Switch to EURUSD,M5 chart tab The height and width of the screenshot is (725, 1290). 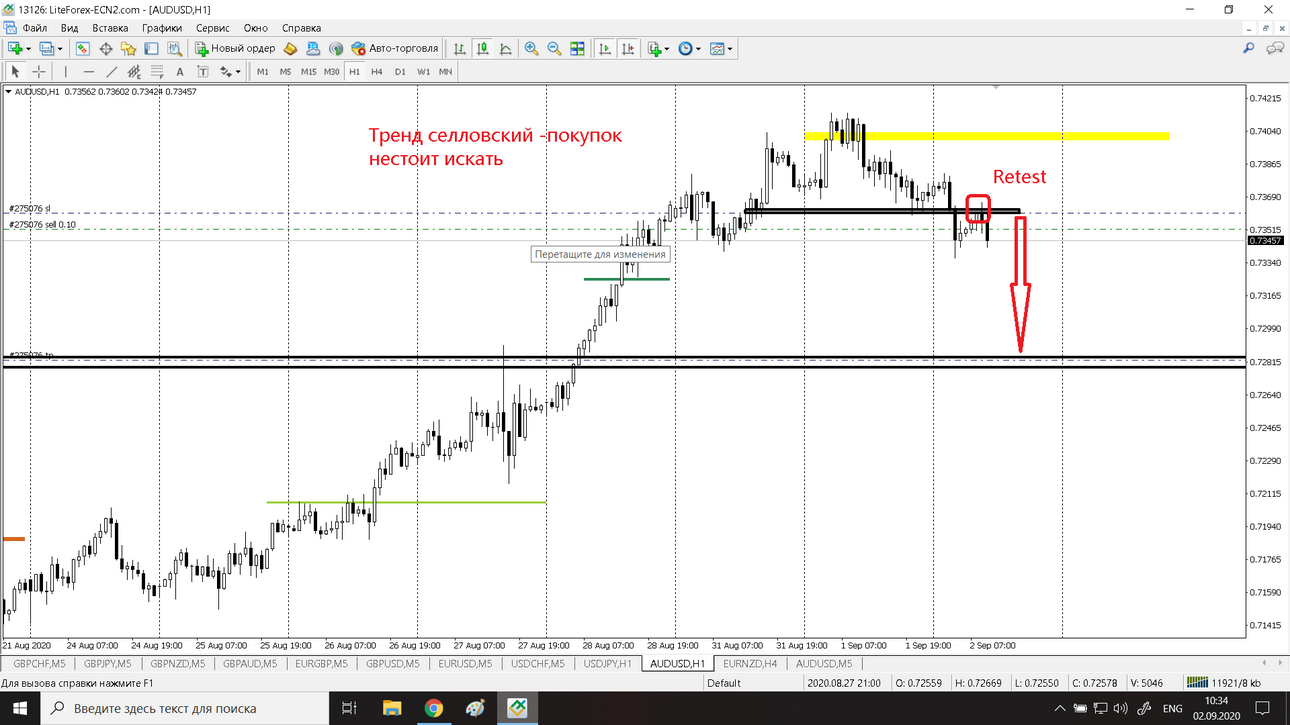(467, 663)
